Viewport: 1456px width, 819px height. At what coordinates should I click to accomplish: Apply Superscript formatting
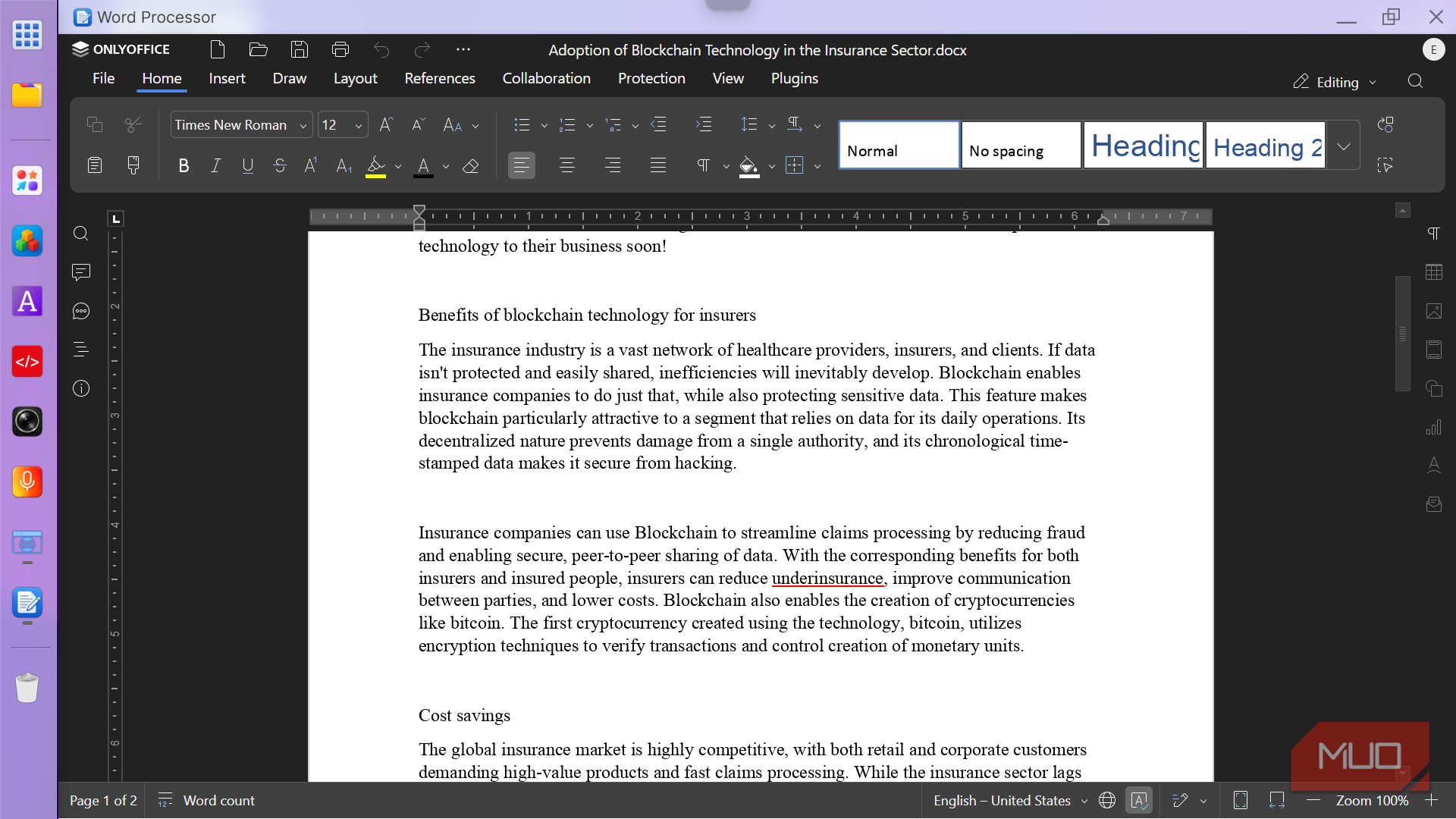311,165
